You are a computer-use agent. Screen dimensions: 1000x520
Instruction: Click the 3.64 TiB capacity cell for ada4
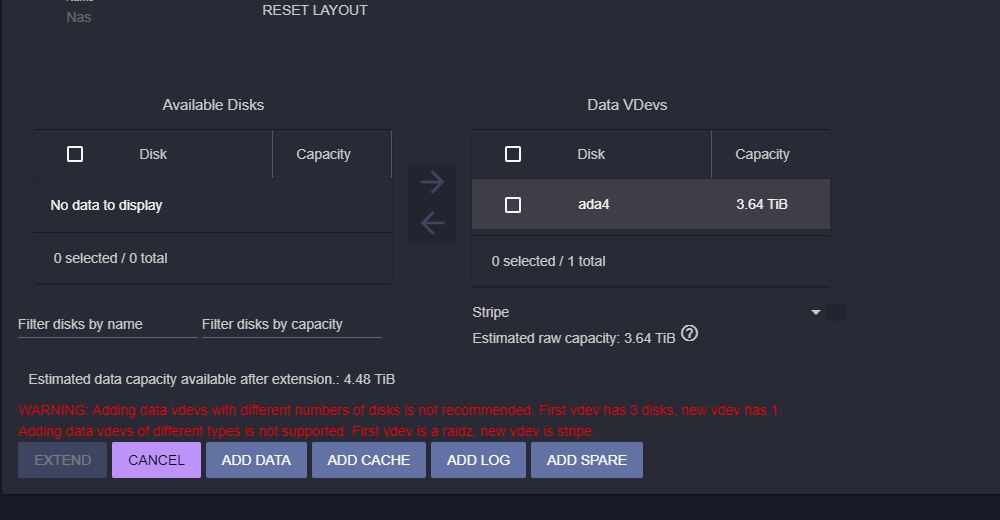click(762, 204)
